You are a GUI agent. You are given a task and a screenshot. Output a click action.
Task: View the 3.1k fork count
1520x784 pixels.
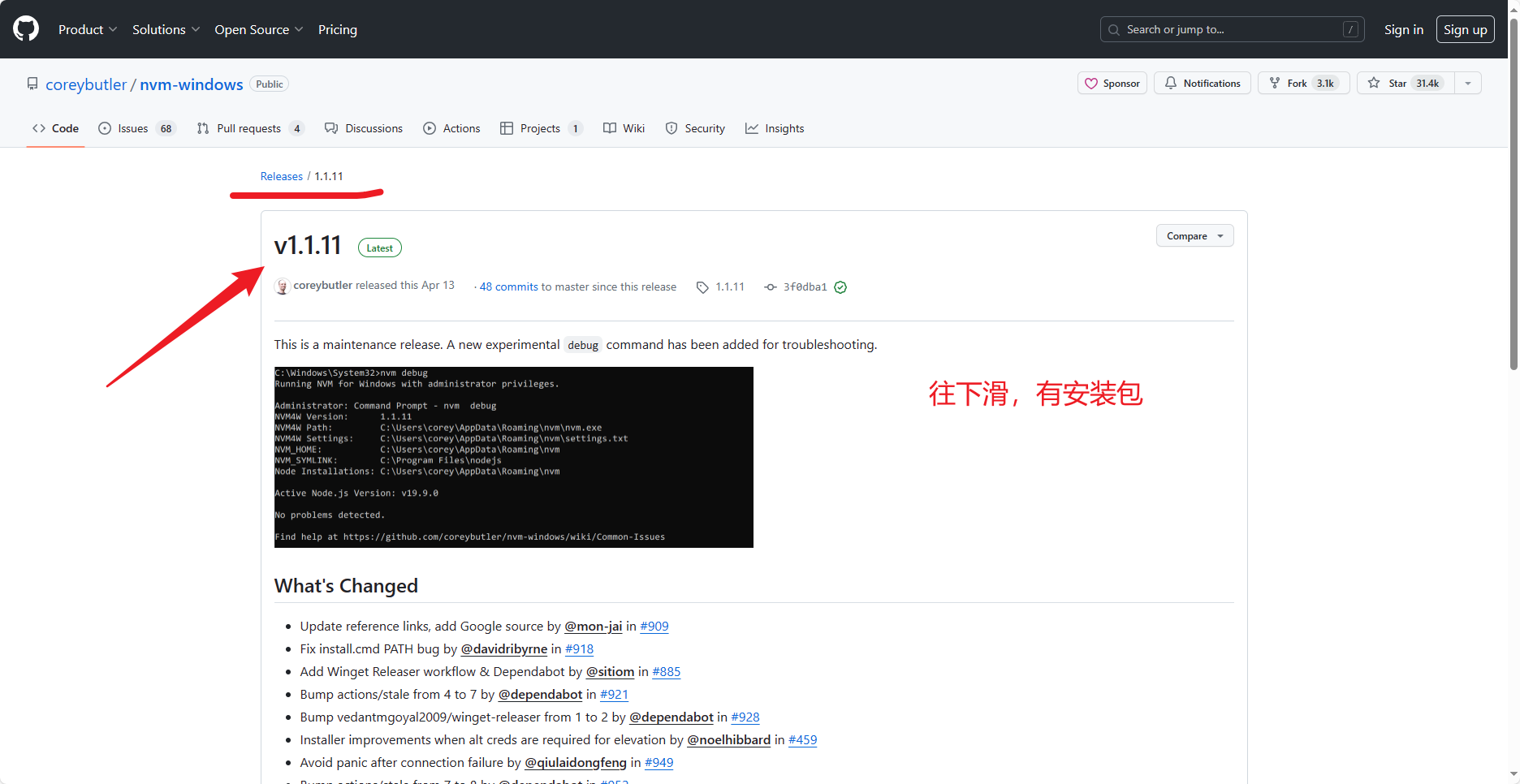1325,83
